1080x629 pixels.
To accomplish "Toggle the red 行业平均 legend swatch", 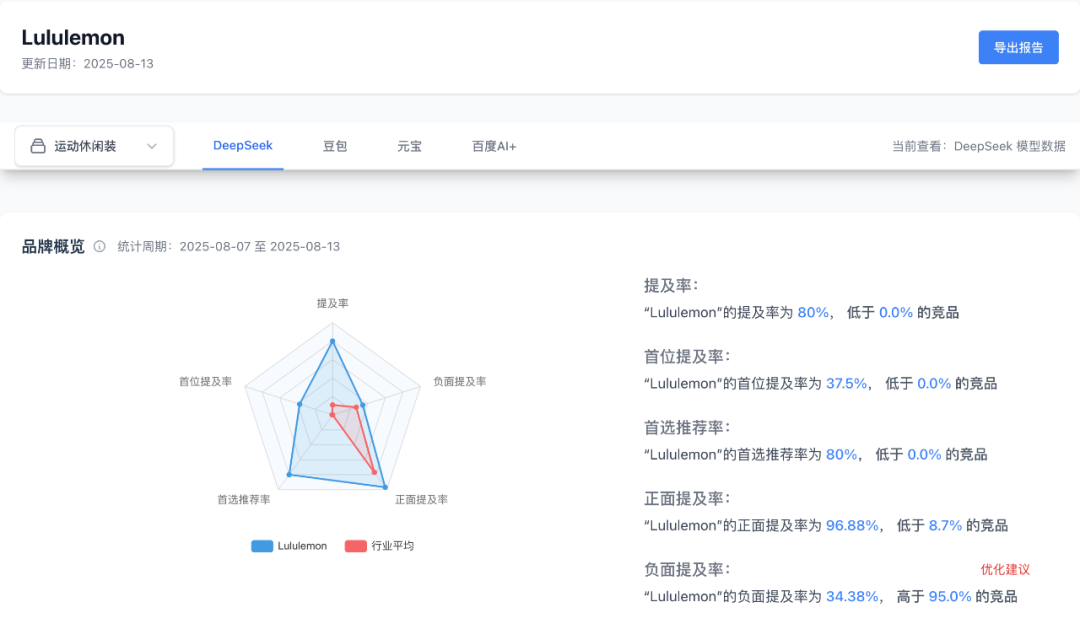I will click(x=355, y=546).
